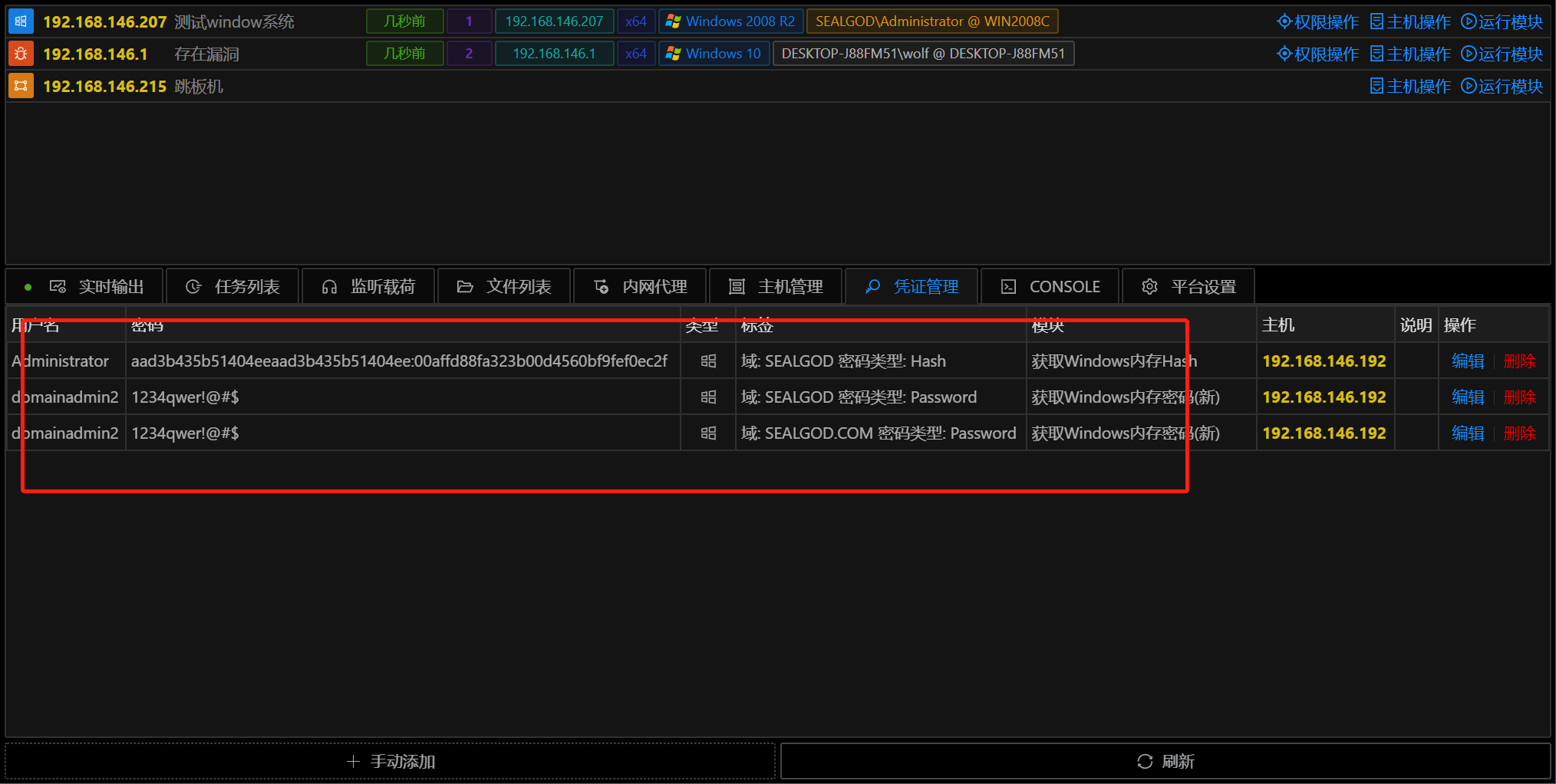Open the CONSOLE tab
Viewport: 1556px width, 784px height.
[x=1050, y=287]
